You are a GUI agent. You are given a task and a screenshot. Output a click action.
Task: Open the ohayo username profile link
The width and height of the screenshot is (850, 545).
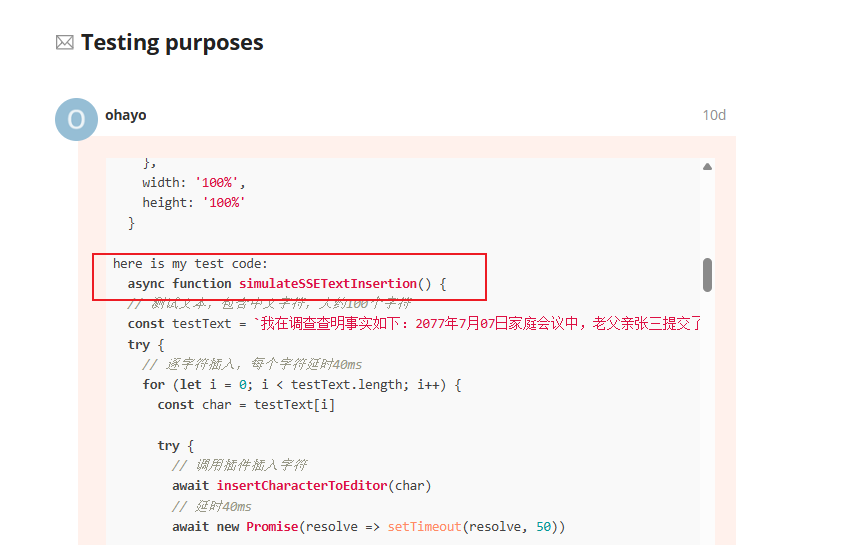point(126,115)
